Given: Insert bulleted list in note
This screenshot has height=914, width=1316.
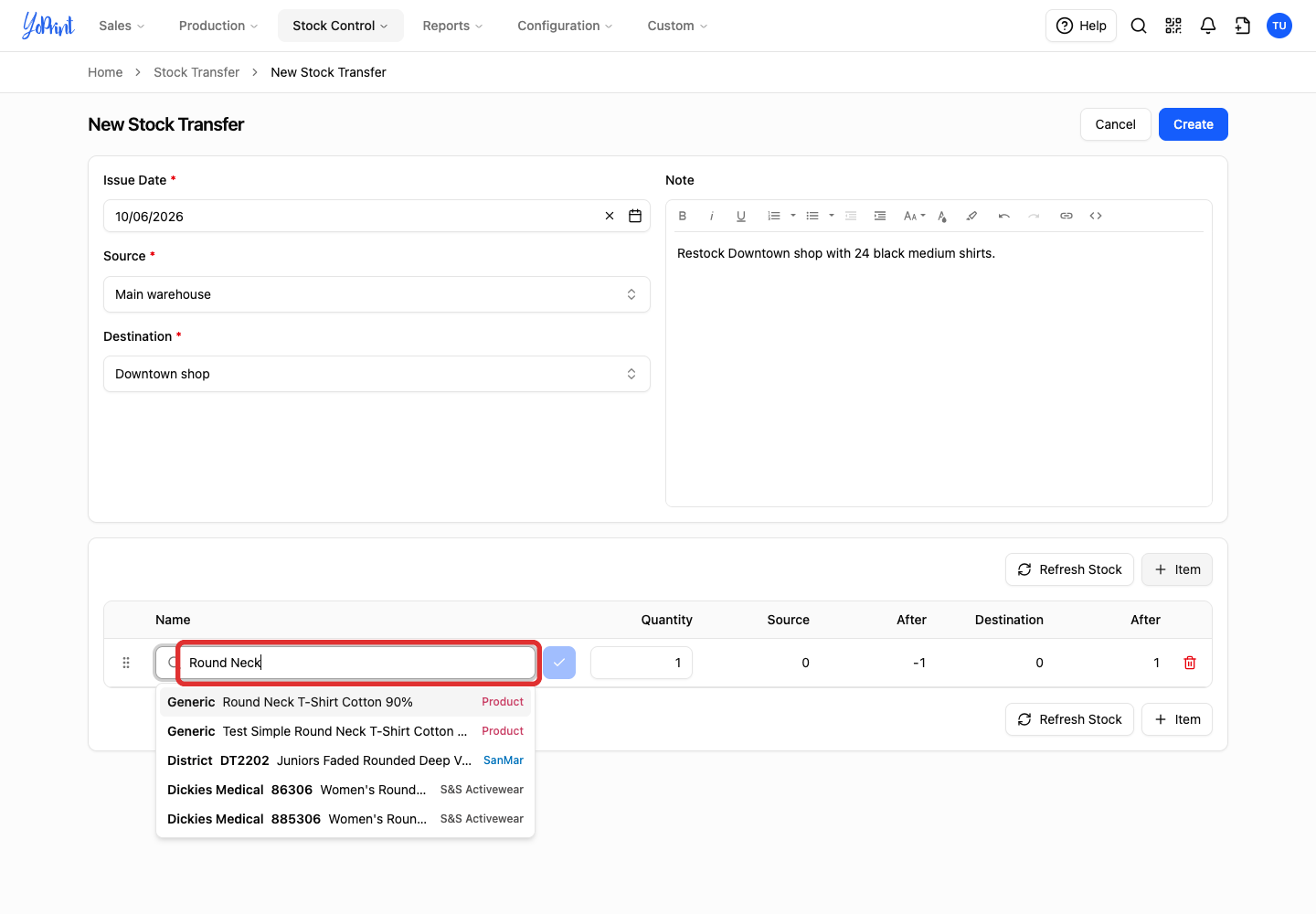Looking at the screenshot, I should [812, 216].
